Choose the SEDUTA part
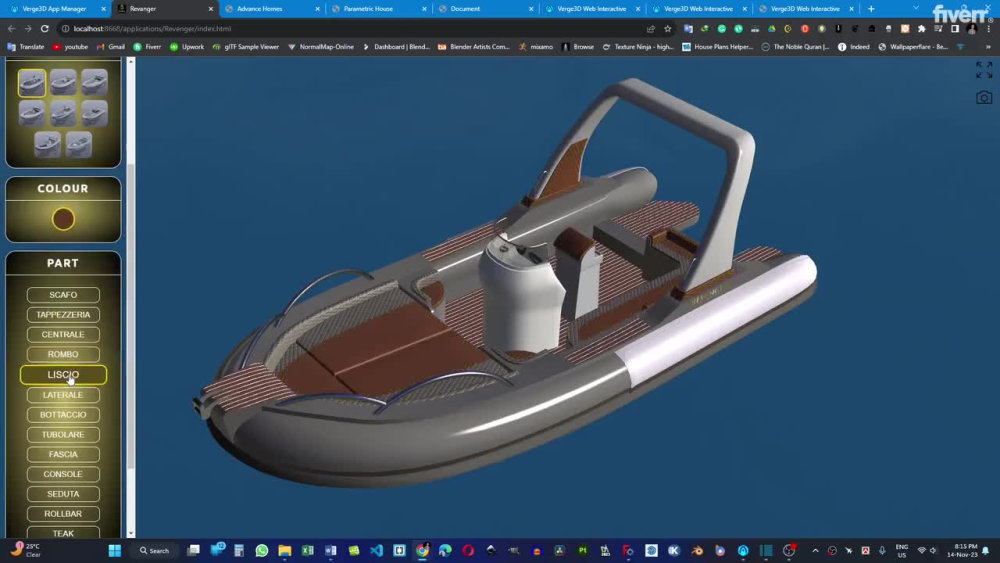This screenshot has height=563, width=1000. coord(63,494)
